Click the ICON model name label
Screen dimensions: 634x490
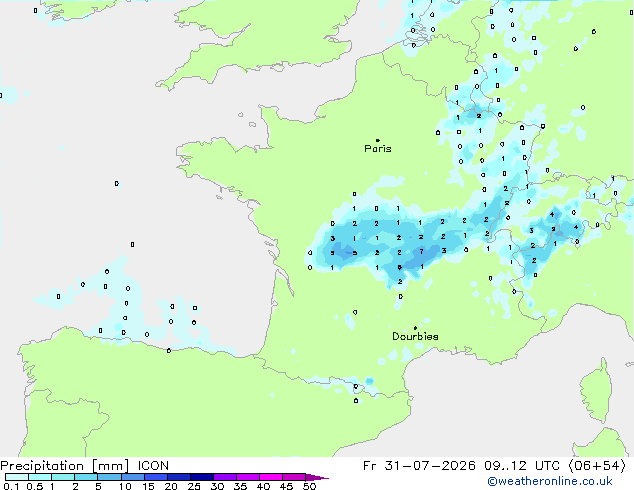(x=153, y=466)
